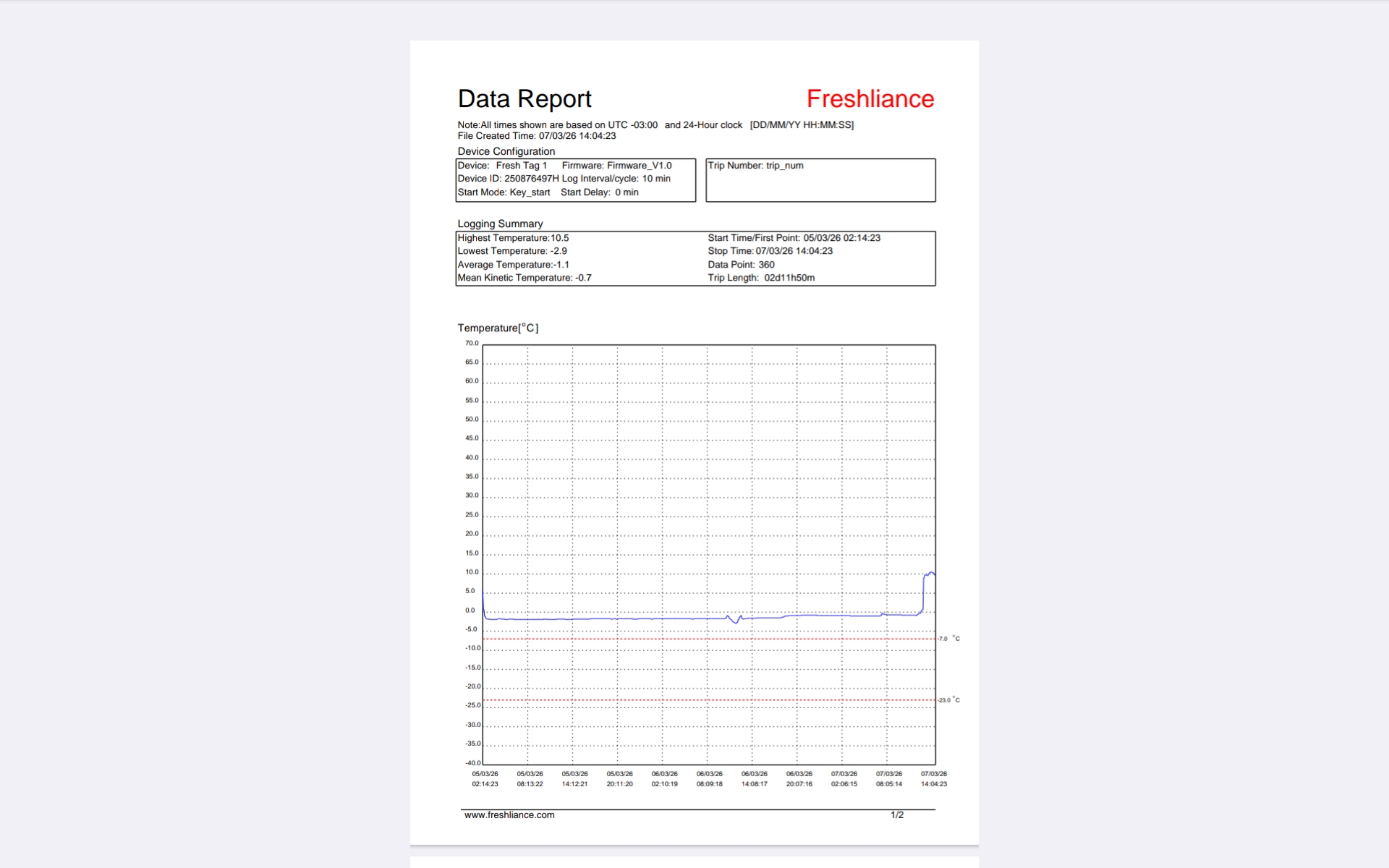Click the Mean Kinetic Temperature value

(524, 278)
